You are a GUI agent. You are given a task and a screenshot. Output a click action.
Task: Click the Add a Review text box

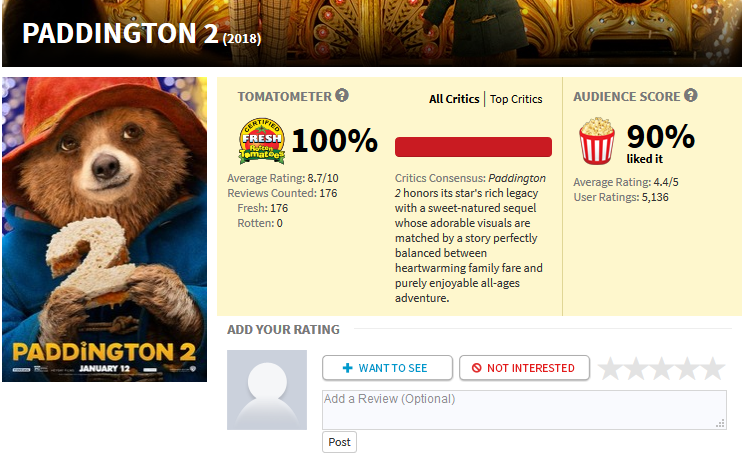pyautogui.click(x=524, y=410)
